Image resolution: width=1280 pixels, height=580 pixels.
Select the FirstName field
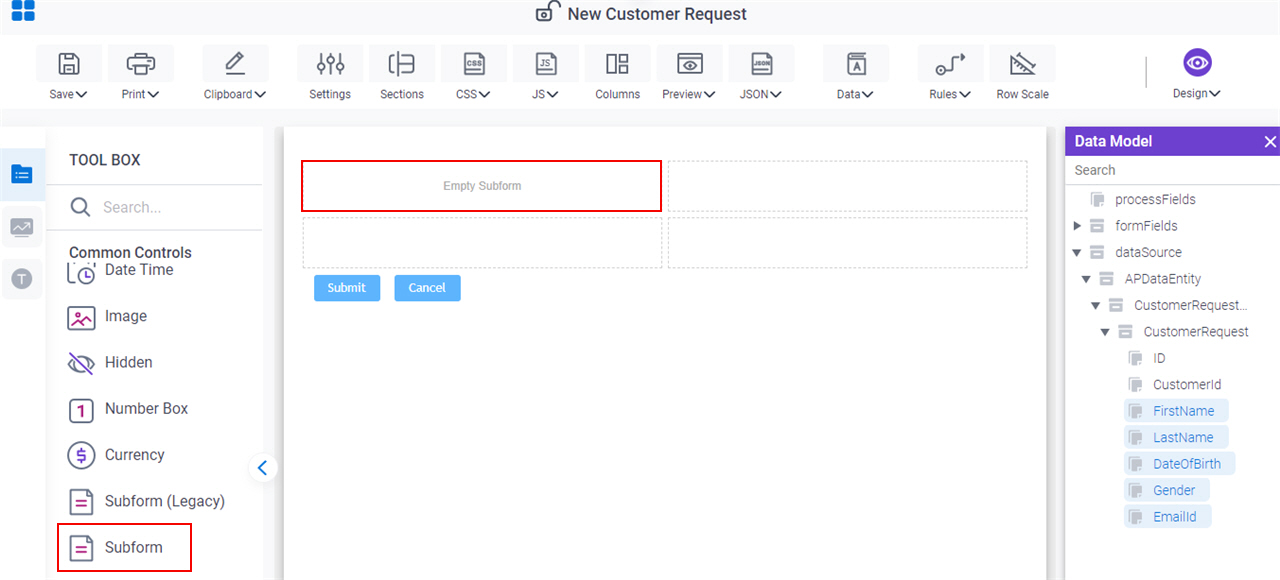coord(1176,411)
